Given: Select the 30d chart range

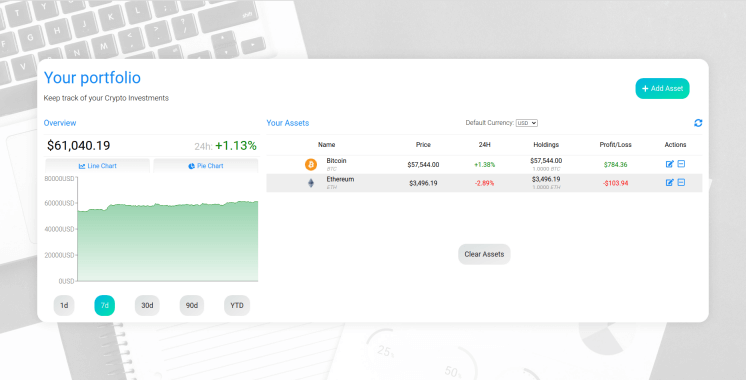Looking at the screenshot, I should click(x=147, y=305).
